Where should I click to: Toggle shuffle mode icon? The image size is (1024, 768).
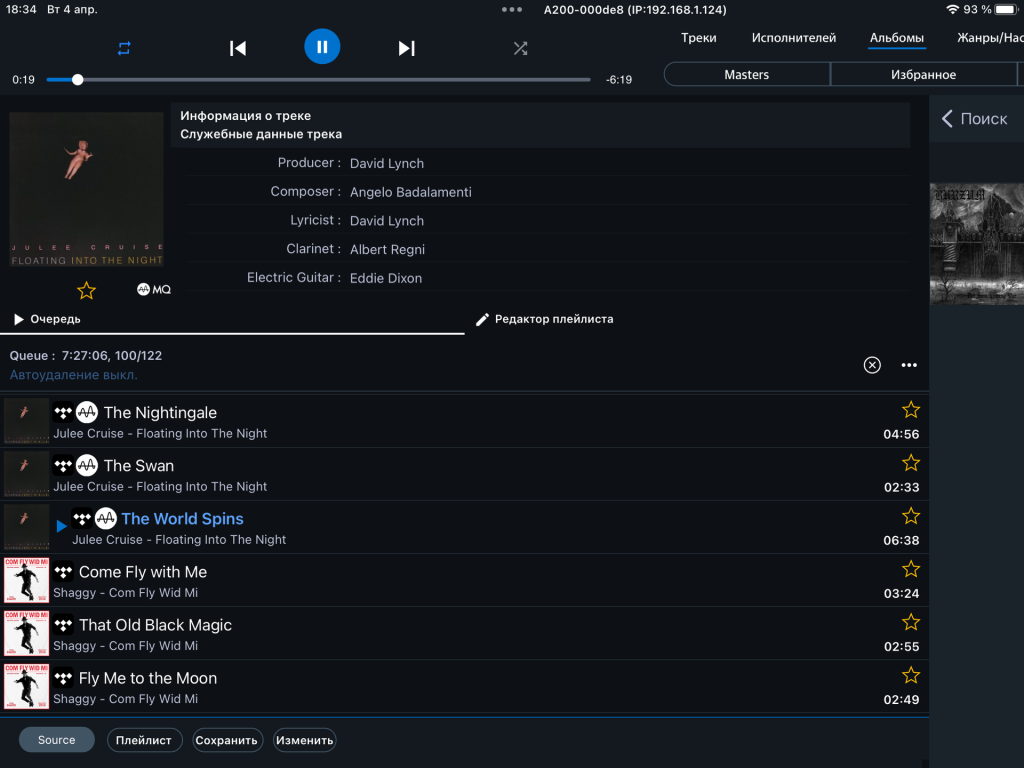(520, 48)
